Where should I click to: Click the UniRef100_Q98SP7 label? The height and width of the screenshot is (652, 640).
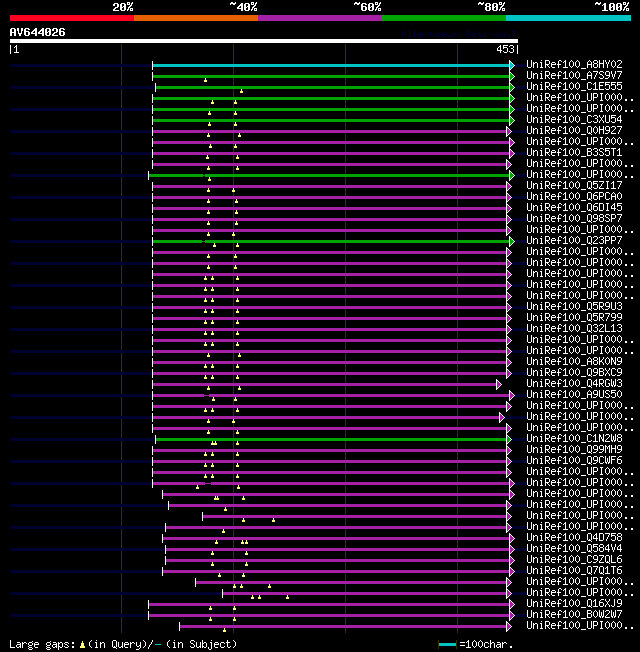pos(574,218)
